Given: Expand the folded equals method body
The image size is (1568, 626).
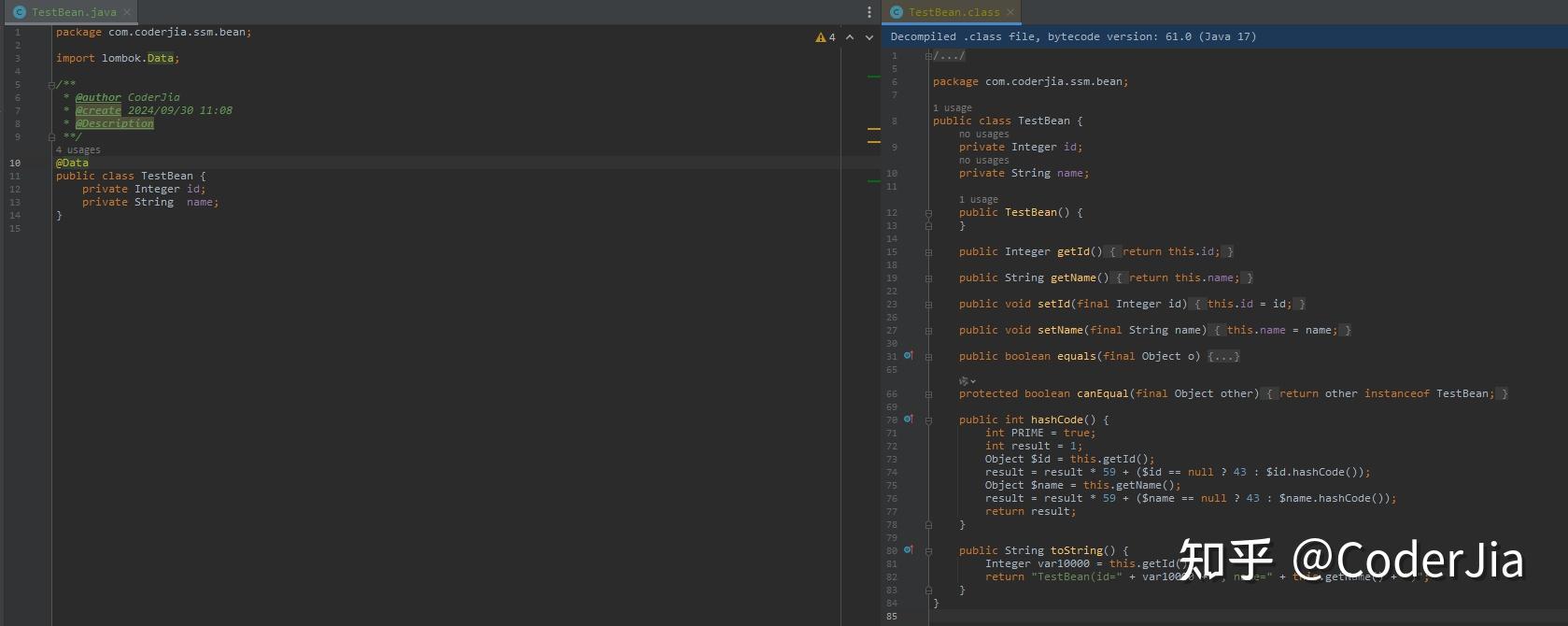Looking at the screenshot, I should (1223, 357).
